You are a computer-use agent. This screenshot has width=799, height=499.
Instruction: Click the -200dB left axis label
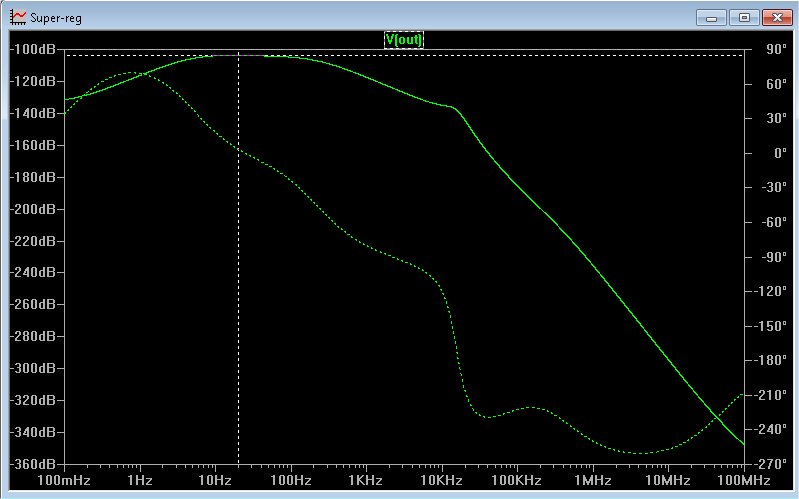point(33,209)
